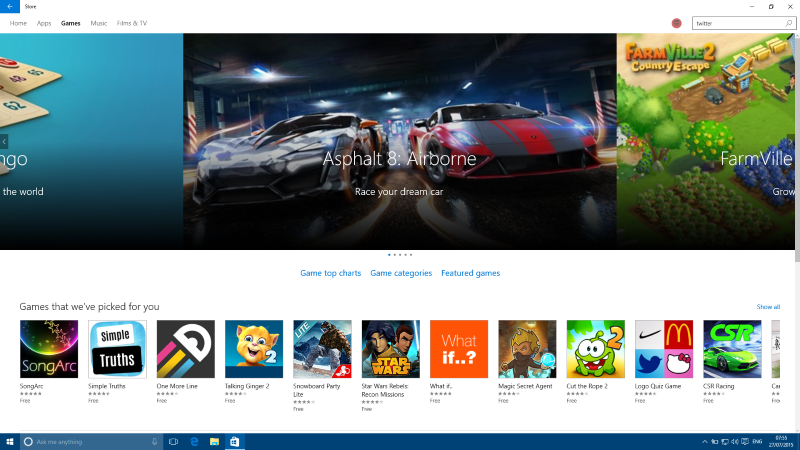Open the Simple Truths game icon
The height and width of the screenshot is (450, 800).
117,349
